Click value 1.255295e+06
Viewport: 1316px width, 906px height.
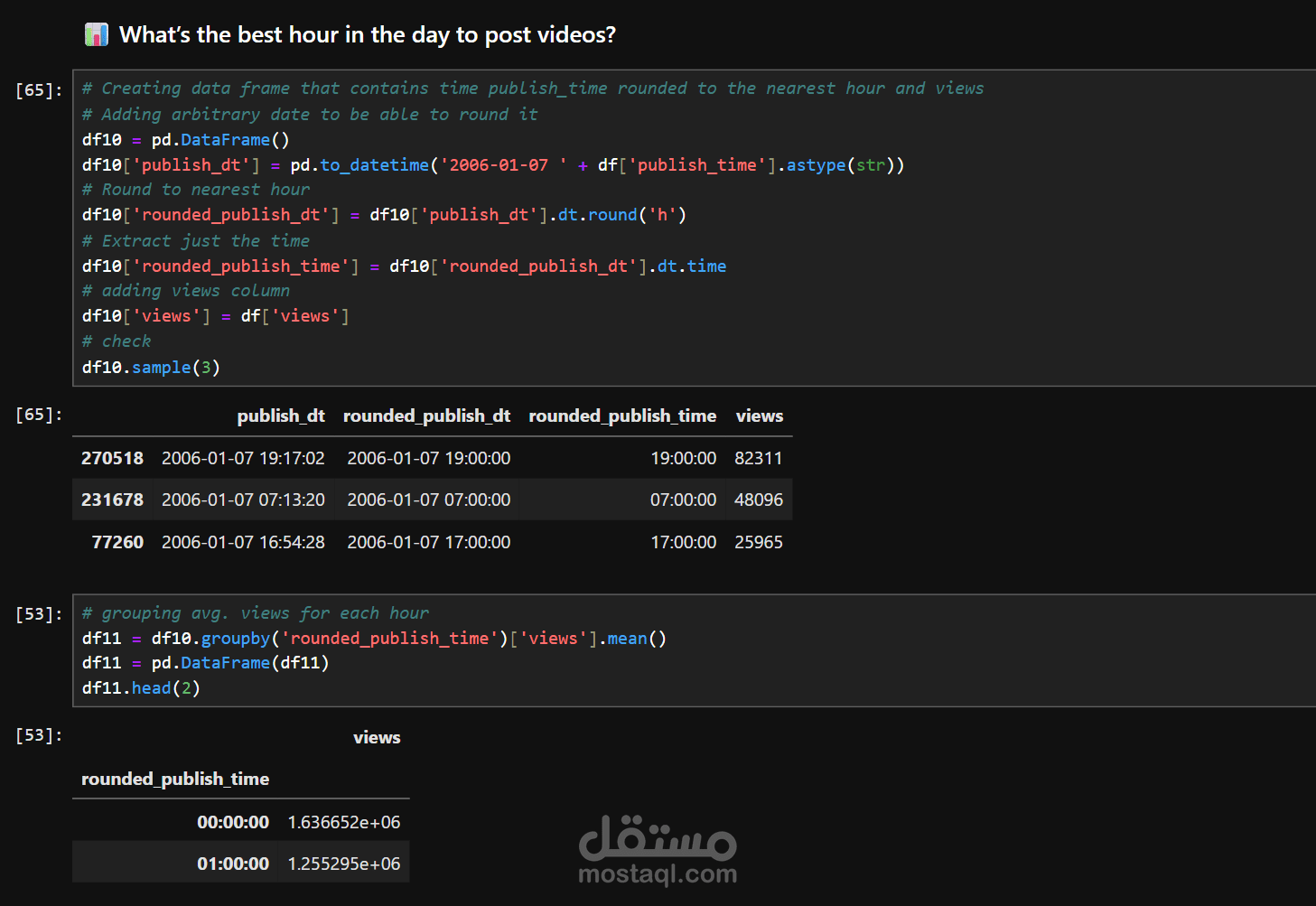click(x=344, y=864)
